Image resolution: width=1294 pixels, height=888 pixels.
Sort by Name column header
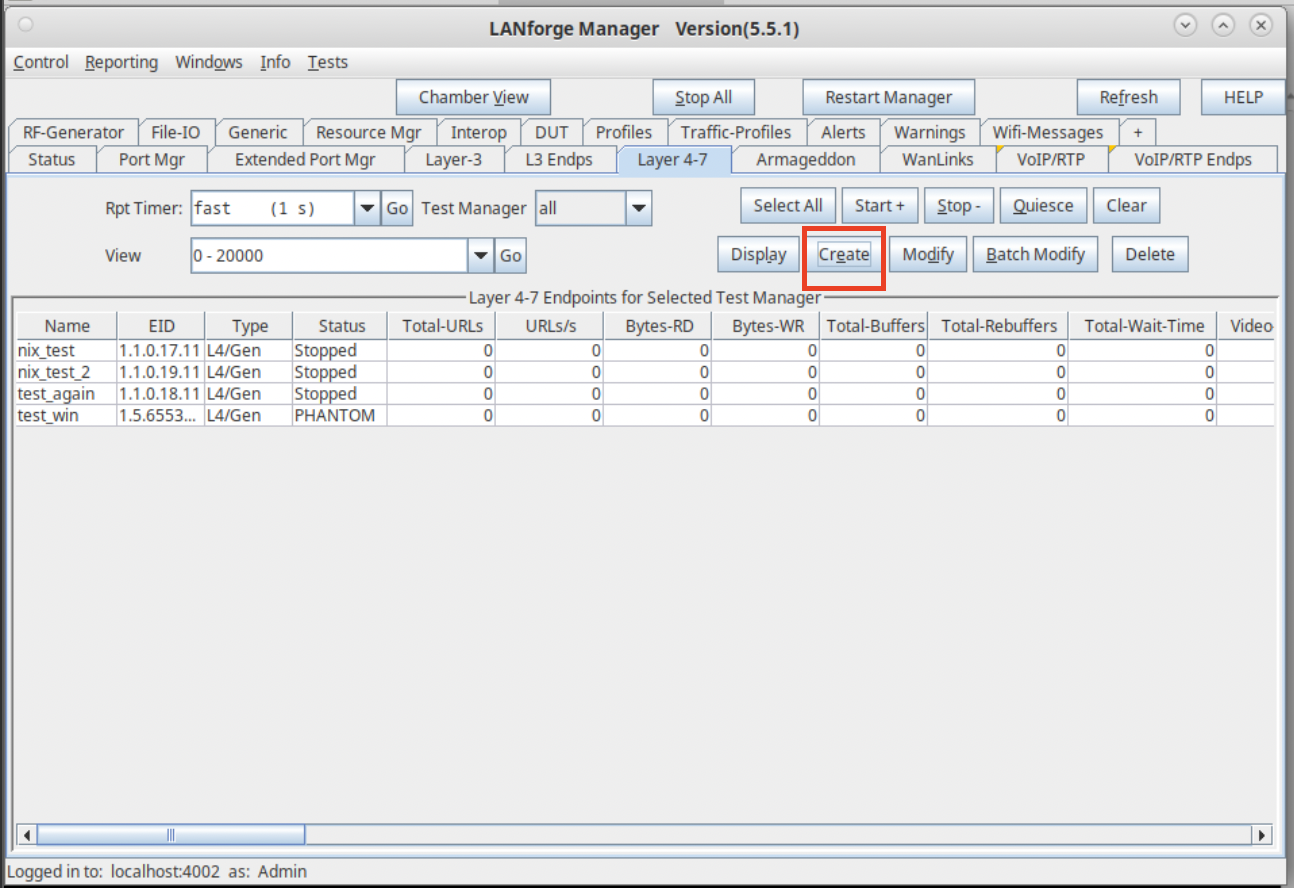click(x=67, y=326)
